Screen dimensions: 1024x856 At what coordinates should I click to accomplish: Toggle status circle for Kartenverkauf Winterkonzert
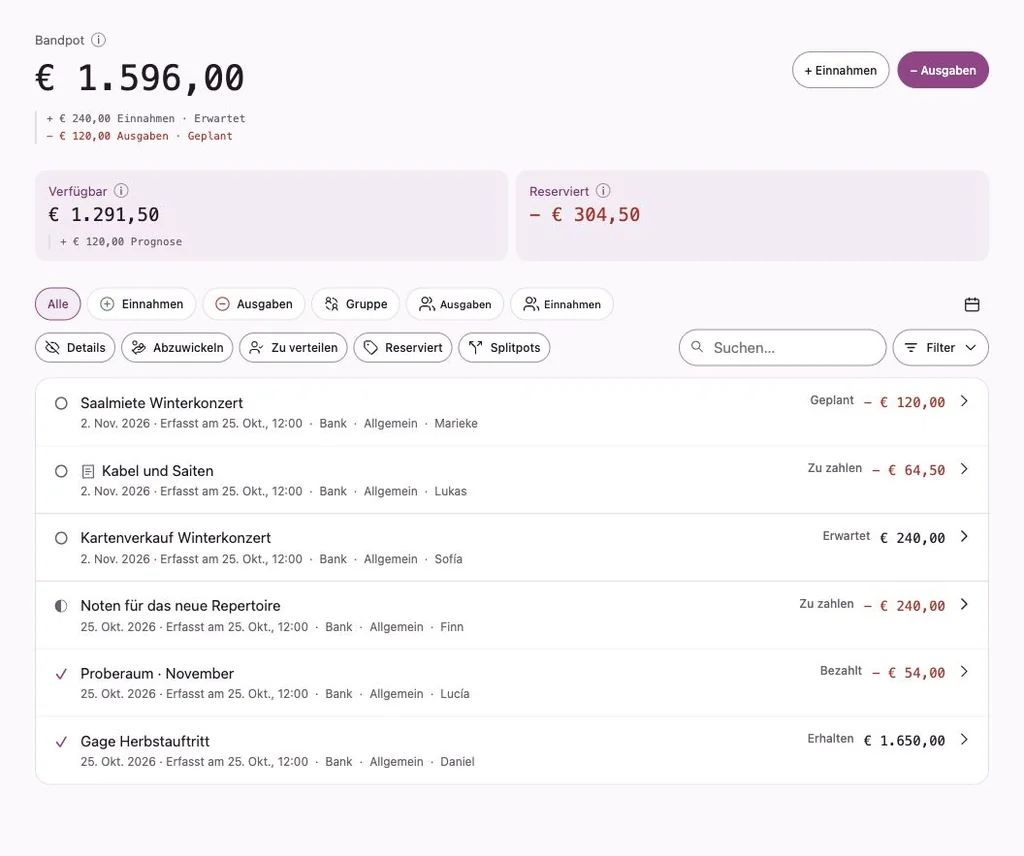click(61, 538)
